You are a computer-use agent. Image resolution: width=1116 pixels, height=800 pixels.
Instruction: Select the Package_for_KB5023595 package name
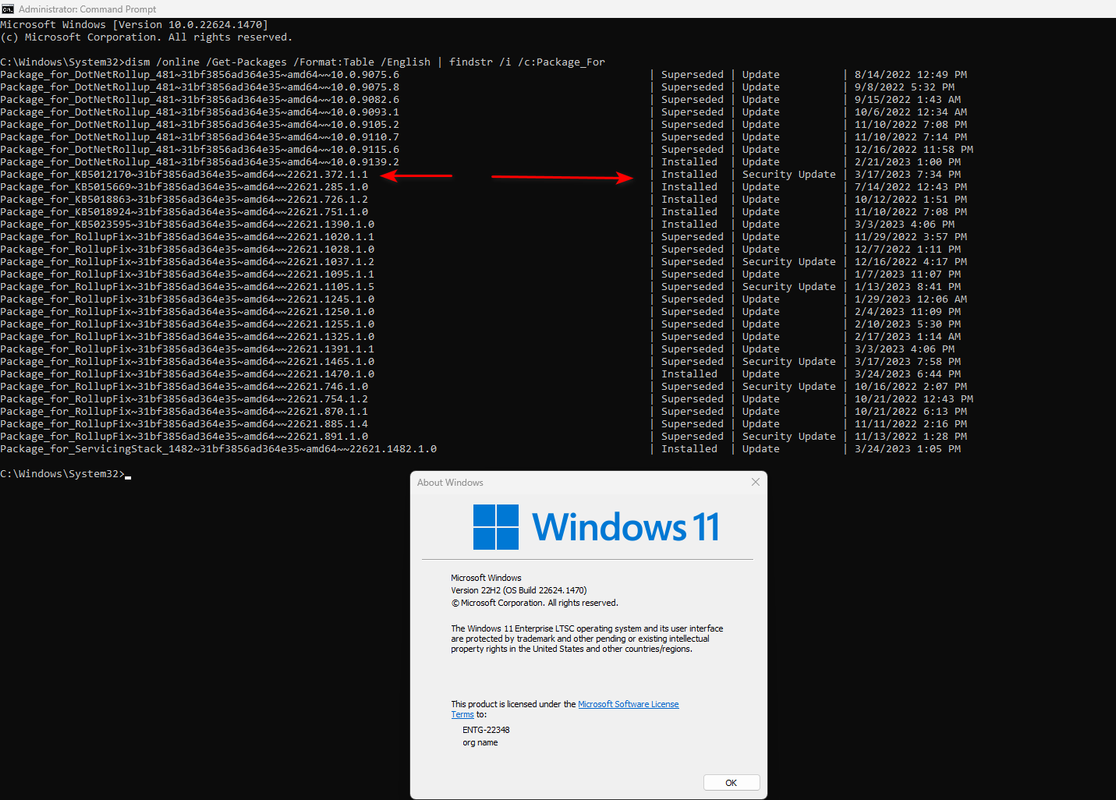[x=187, y=224]
